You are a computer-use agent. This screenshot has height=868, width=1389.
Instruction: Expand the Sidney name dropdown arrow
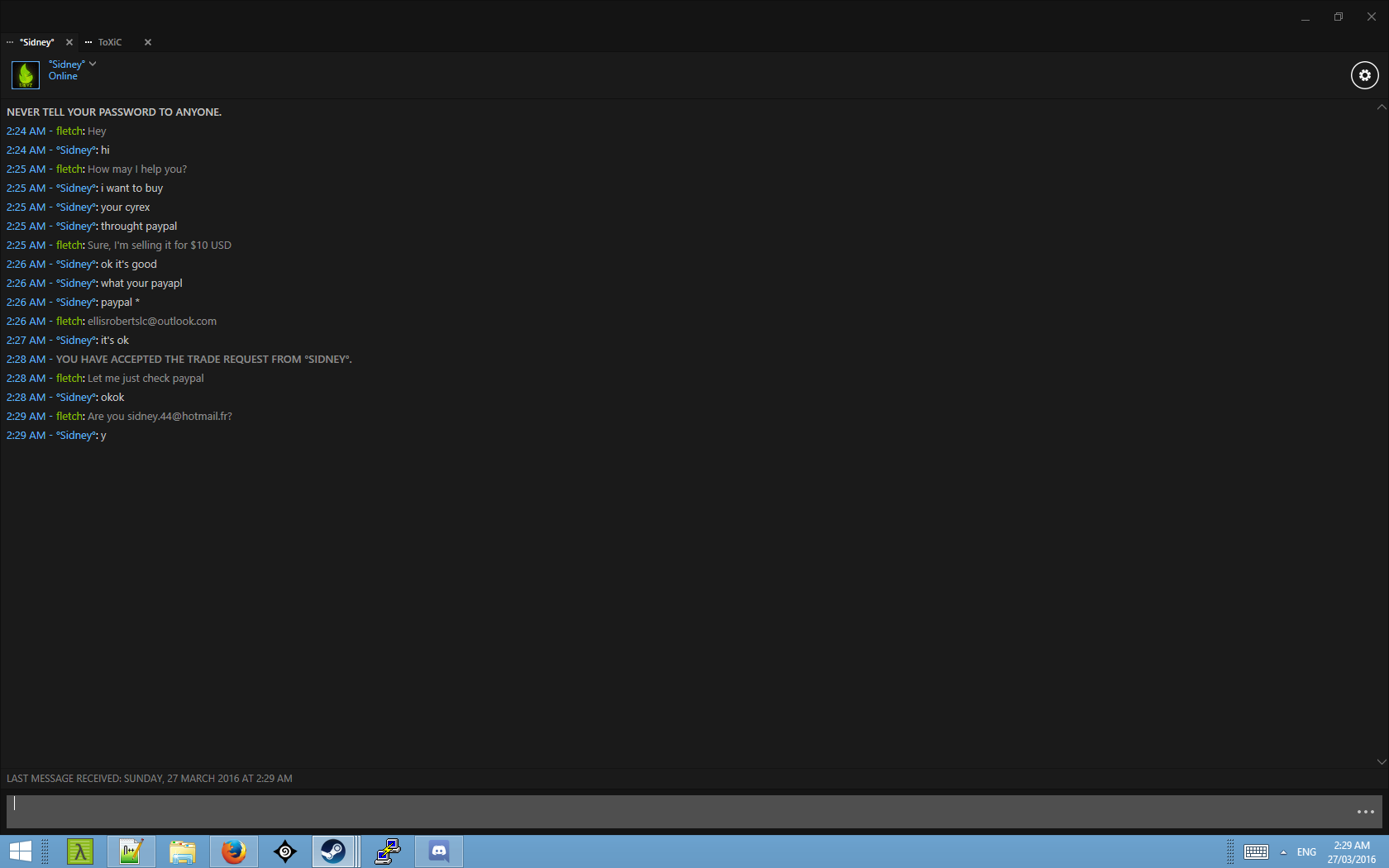pyautogui.click(x=93, y=64)
